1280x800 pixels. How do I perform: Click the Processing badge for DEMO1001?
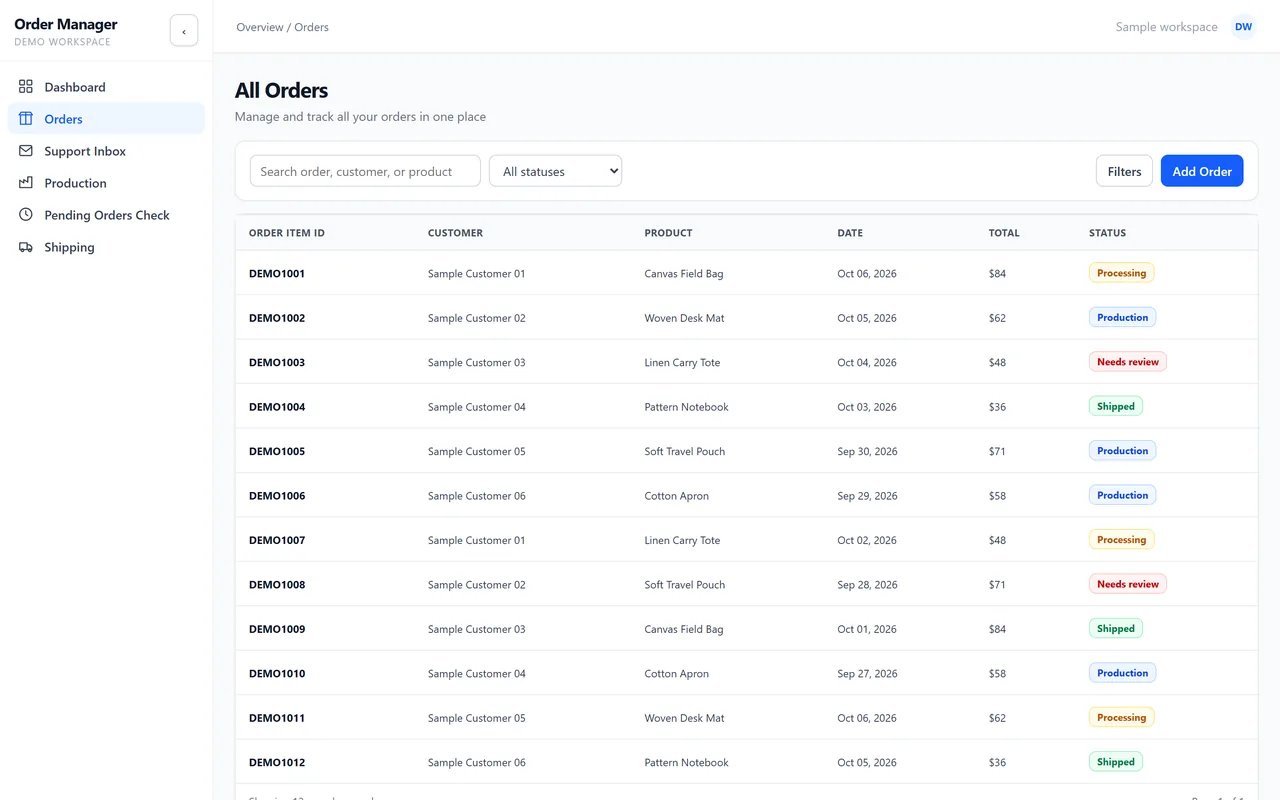1121,273
